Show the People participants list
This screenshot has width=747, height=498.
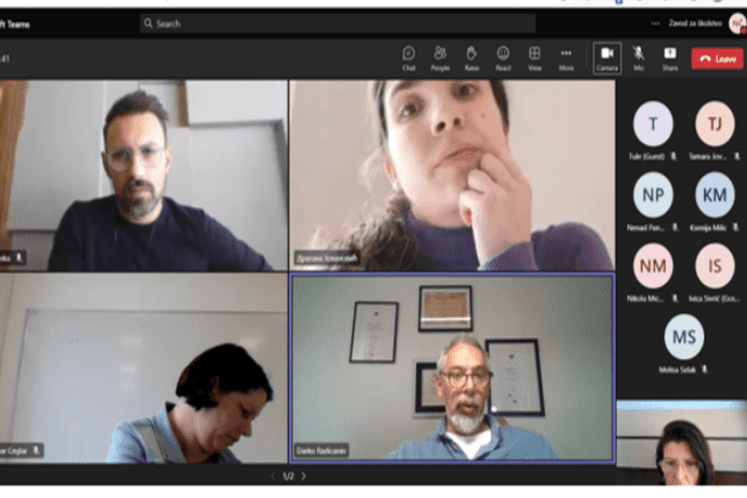click(440, 56)
